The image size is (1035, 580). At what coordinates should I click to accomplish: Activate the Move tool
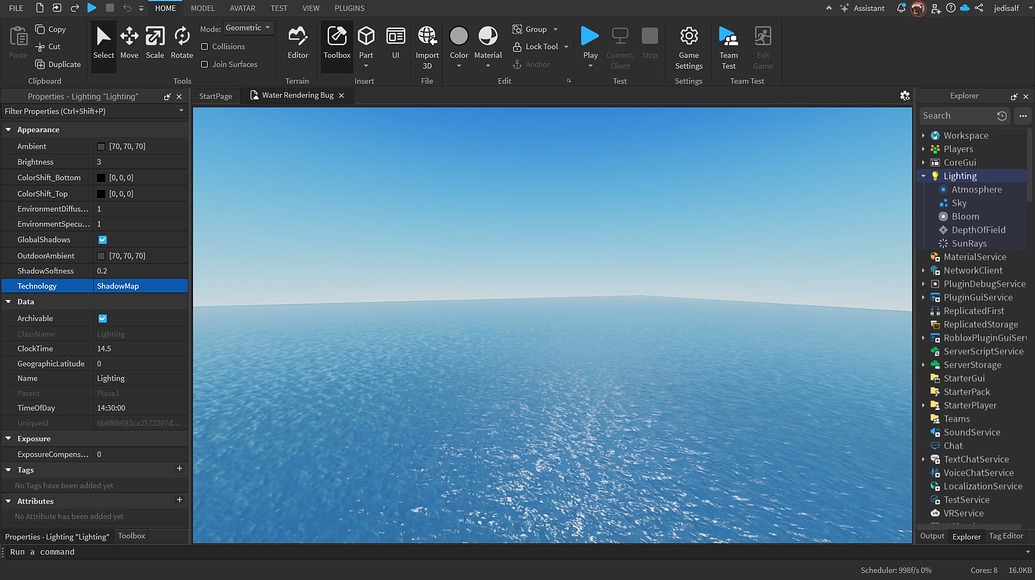coord(129,44)
